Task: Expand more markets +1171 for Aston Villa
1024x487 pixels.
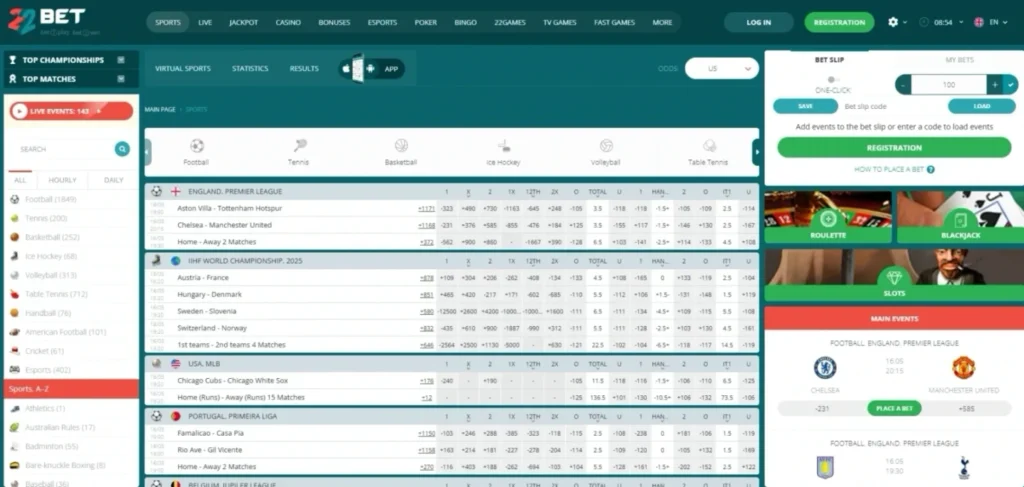Action: [x=426, y=208]
